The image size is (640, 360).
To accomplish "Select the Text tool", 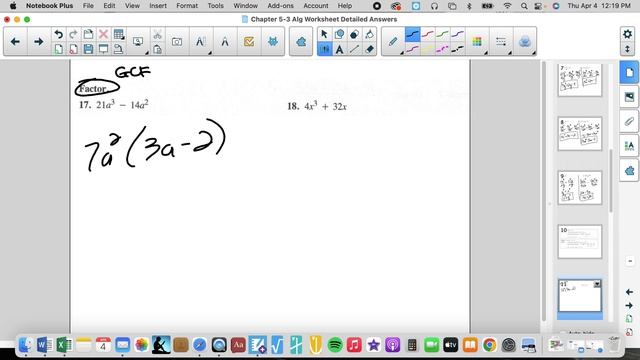I will click(x=339, y=49).
